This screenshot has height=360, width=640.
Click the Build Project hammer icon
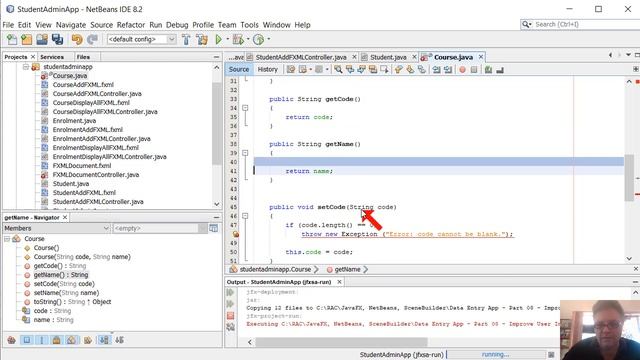pos(186,40)
